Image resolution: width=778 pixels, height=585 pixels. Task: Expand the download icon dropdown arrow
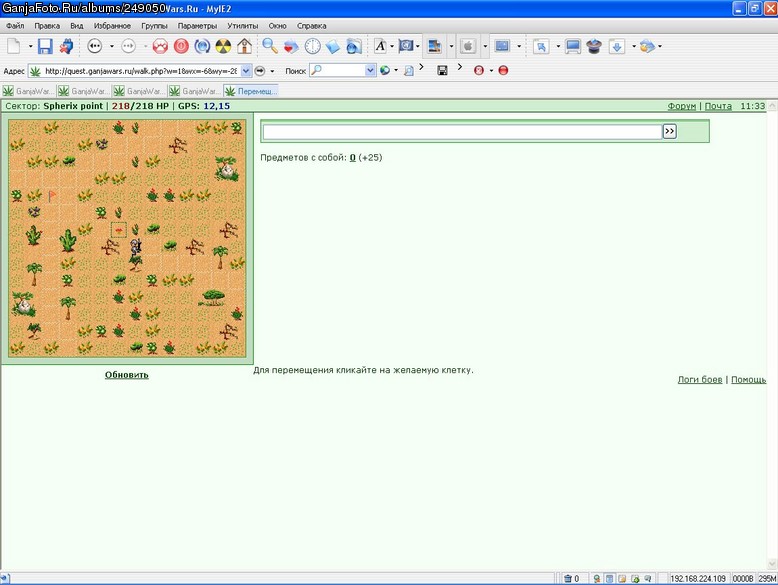(x=634, y=46)
